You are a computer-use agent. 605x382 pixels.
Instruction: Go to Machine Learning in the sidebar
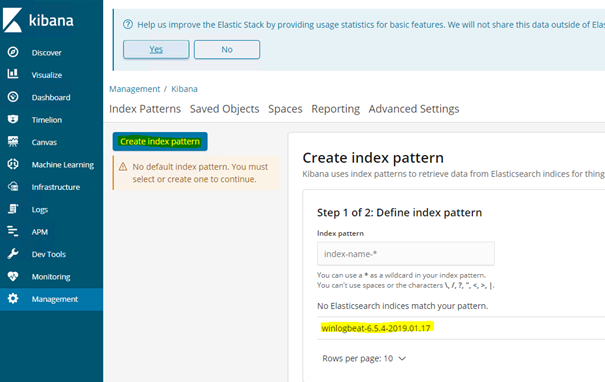point(63,164)
